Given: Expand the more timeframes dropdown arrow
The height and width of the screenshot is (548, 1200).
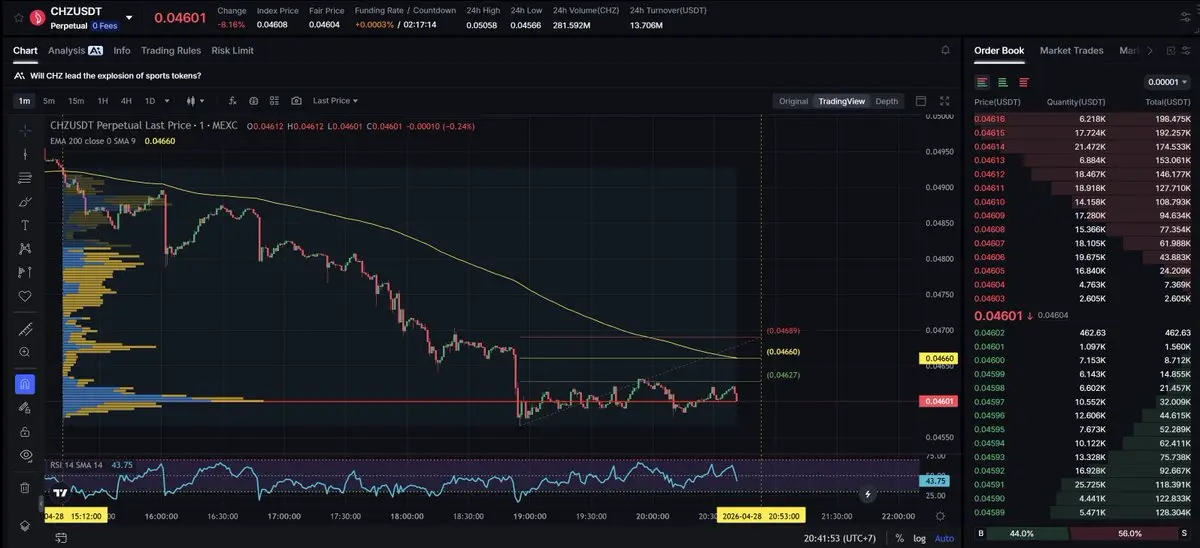Looking at the screenshot, I should tap(167, 101).
